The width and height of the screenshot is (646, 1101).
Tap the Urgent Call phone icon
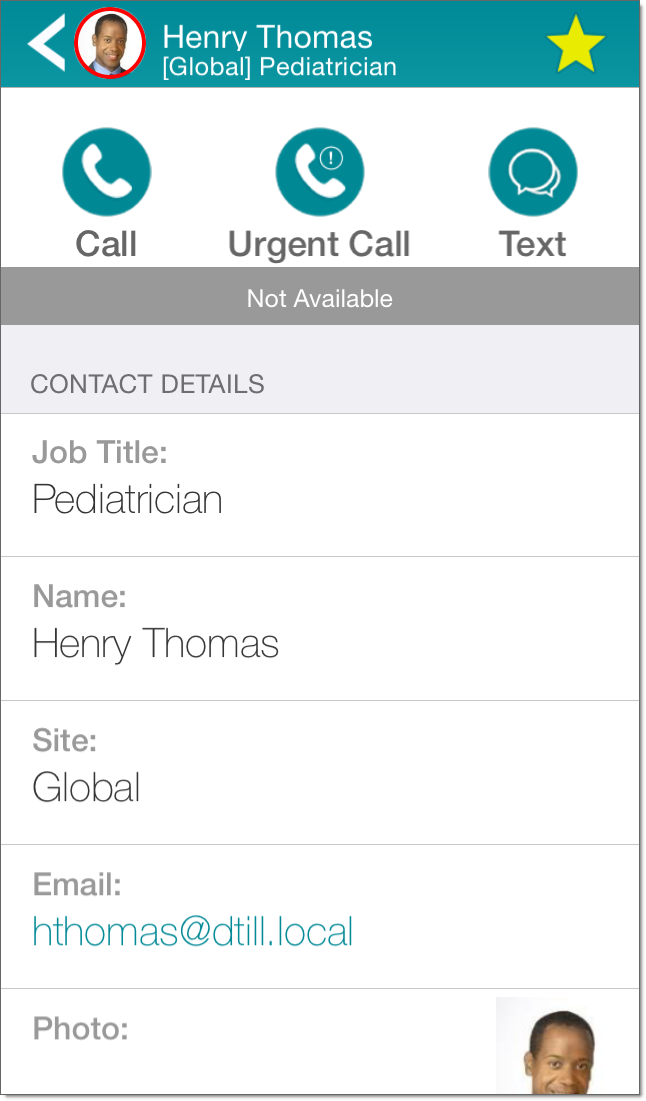pos(320,172)
